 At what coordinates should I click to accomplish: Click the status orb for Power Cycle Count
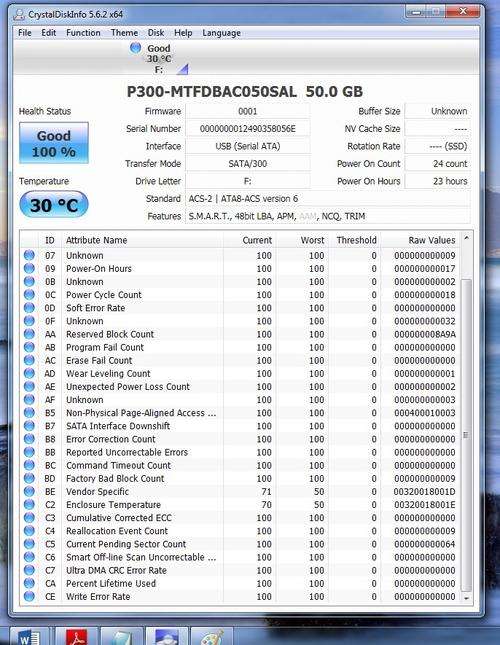point(29,295)
